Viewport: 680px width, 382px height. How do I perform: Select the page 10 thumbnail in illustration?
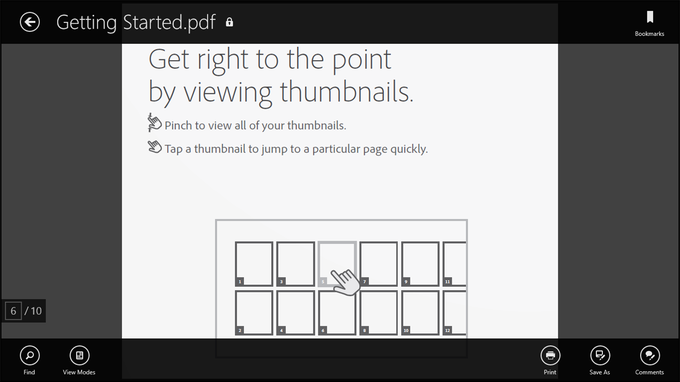420,313
